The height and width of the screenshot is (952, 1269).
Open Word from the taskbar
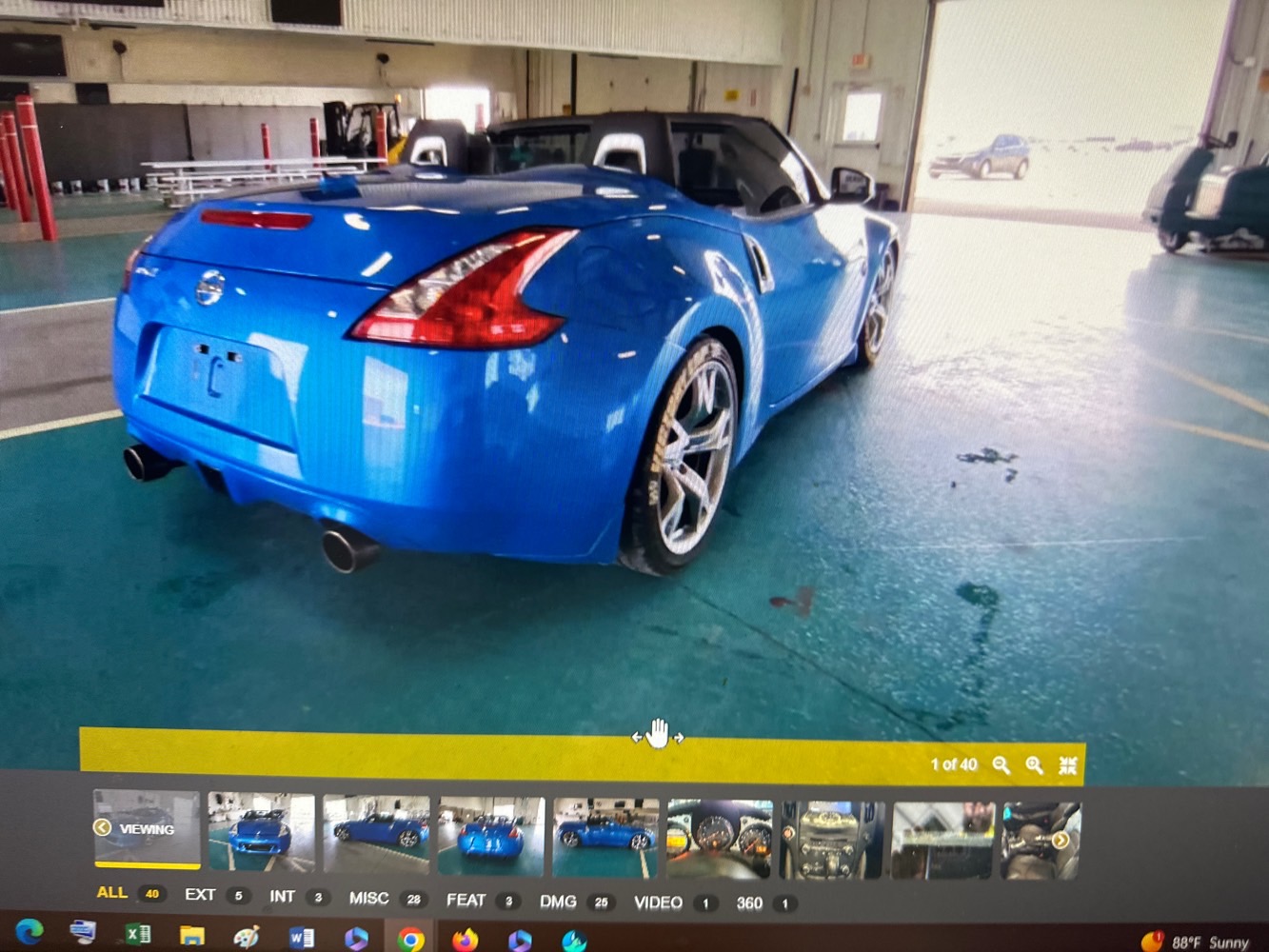click(302, 938)
